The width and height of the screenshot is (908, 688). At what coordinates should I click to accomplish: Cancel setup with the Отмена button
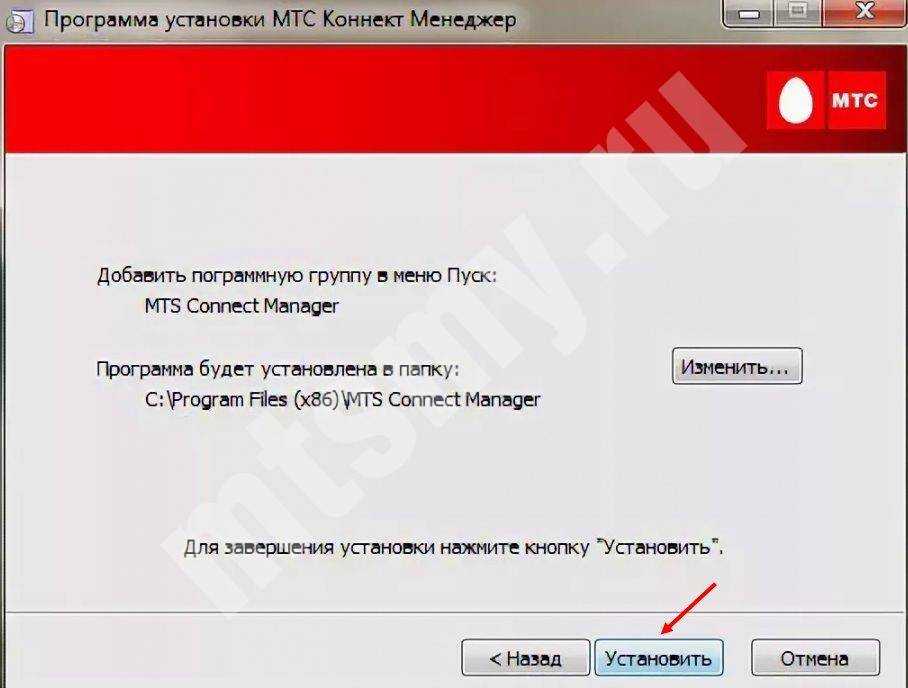pyautogui.click(x=815, y=658)
